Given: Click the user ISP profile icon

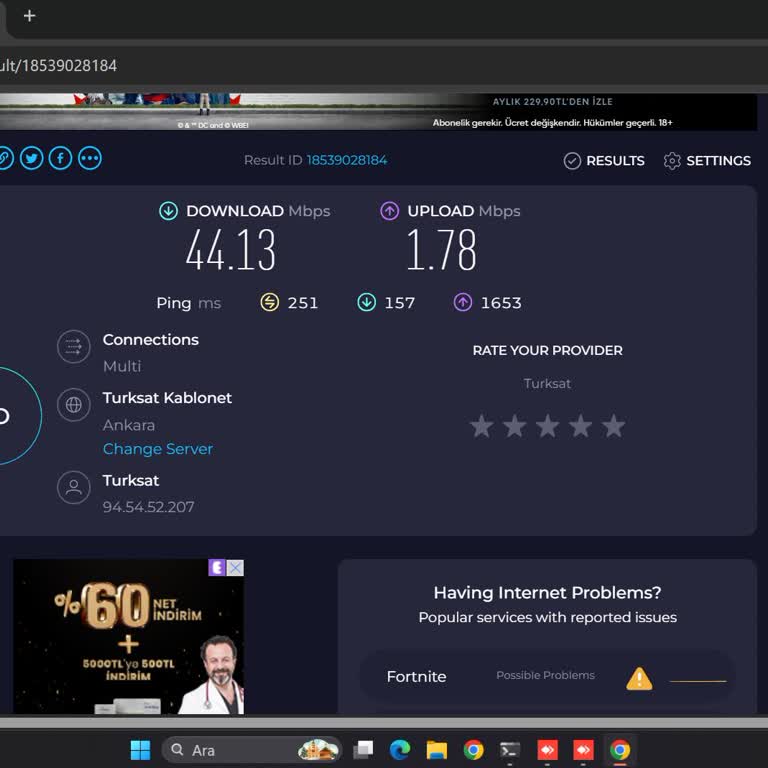Looking at the screenshot, I should [73, 487].
